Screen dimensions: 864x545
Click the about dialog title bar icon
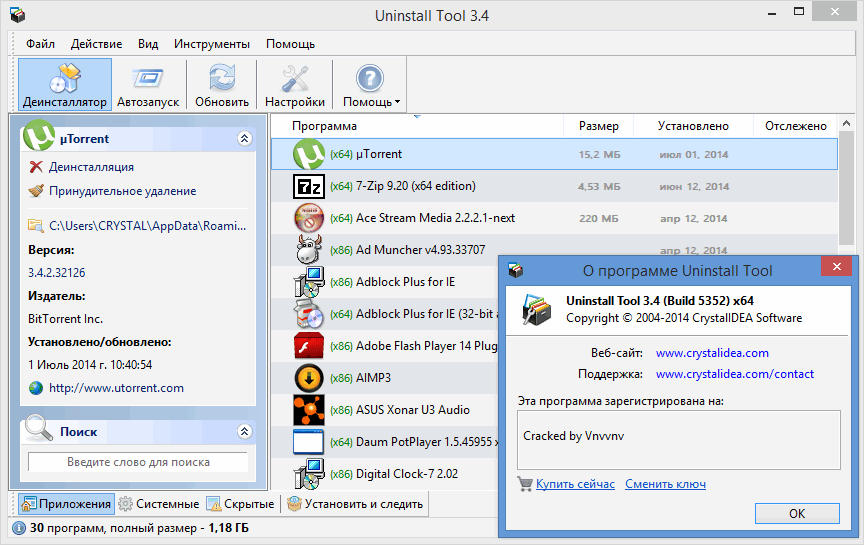[516, 271]
